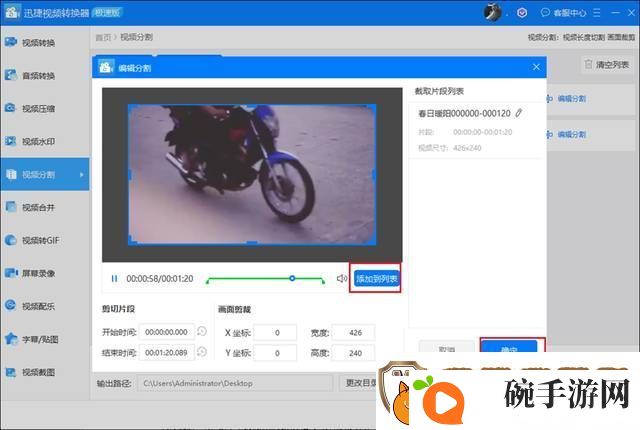Click the Y 坐标 input field

tap(276, 353)
